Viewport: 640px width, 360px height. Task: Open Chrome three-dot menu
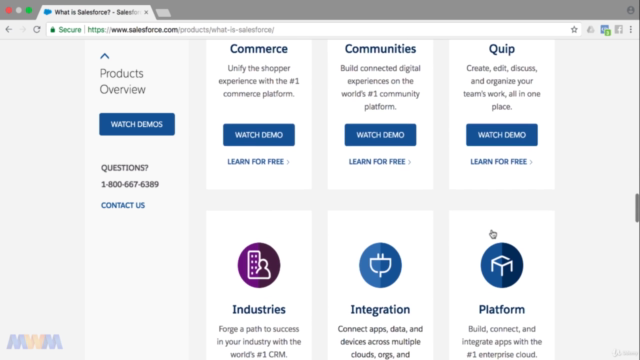(631, 29)
